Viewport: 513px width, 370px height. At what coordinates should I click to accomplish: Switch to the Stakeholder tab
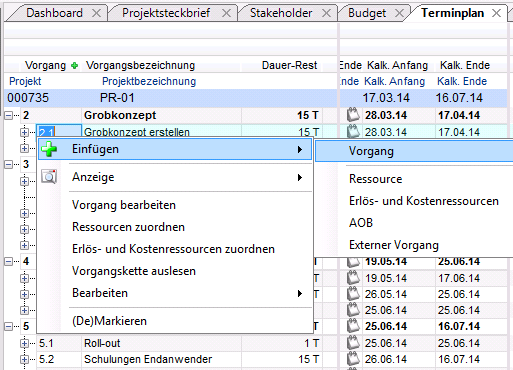[x=281, y=13]
